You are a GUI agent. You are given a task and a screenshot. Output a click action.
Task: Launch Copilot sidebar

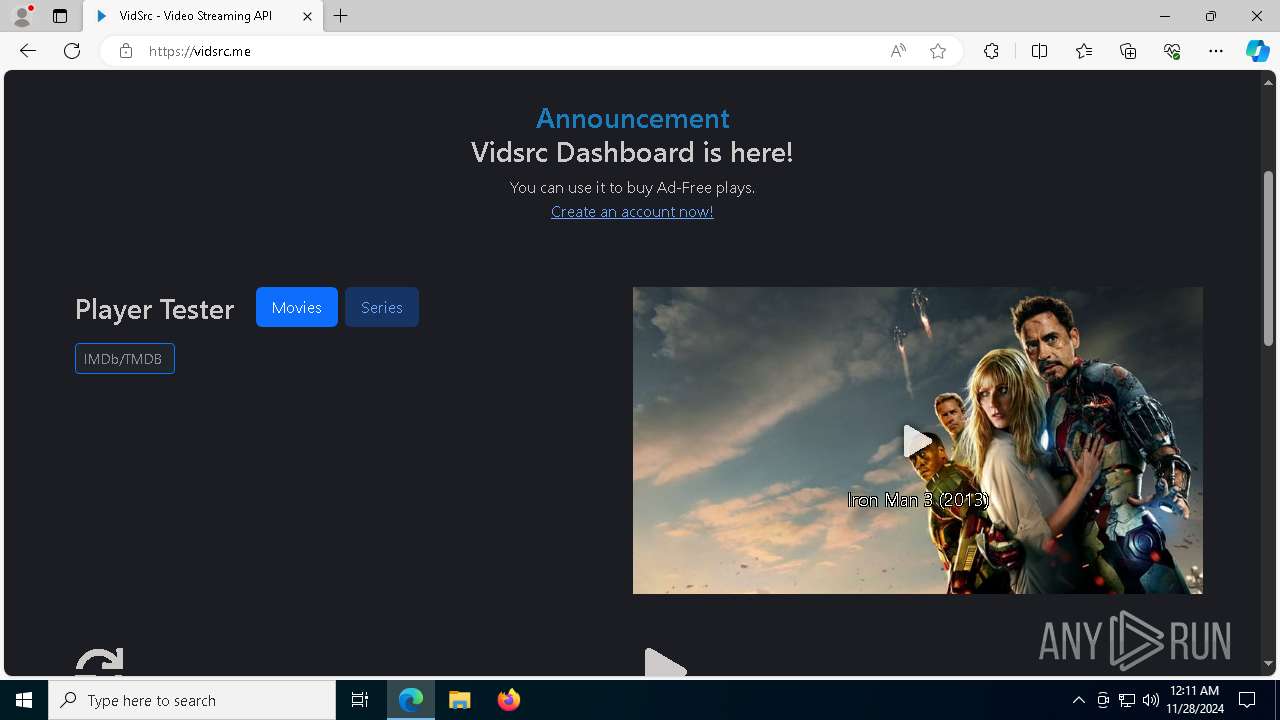point(1257,51)
